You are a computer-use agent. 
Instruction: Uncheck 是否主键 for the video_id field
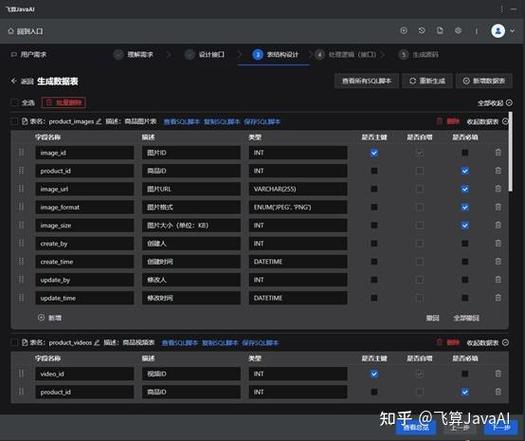click(x=374, y=374)
